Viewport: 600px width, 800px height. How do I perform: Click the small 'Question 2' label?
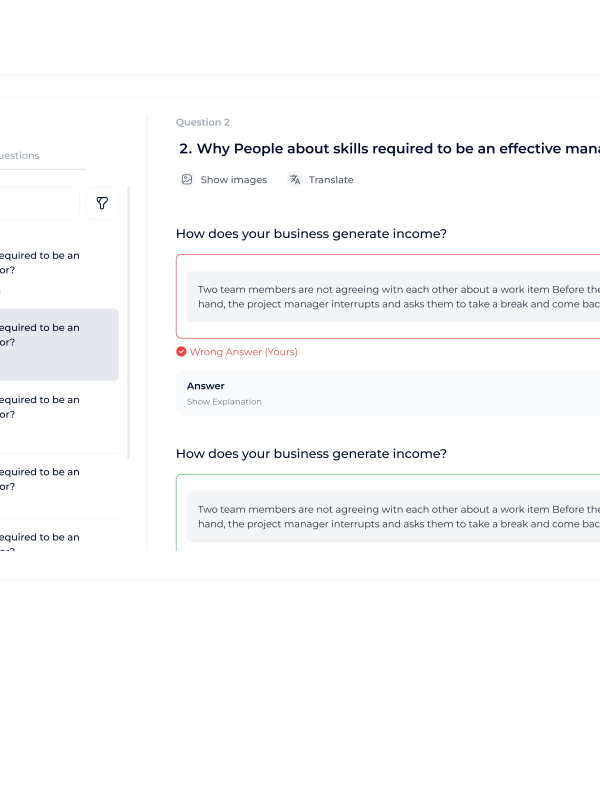click(202, 122)
